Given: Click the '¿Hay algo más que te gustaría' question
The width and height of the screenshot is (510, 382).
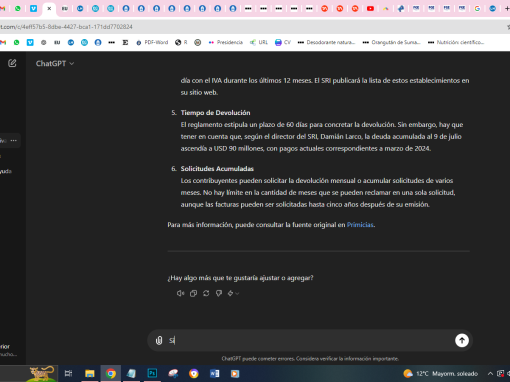Looking at the screenshot, I should 240,278.
